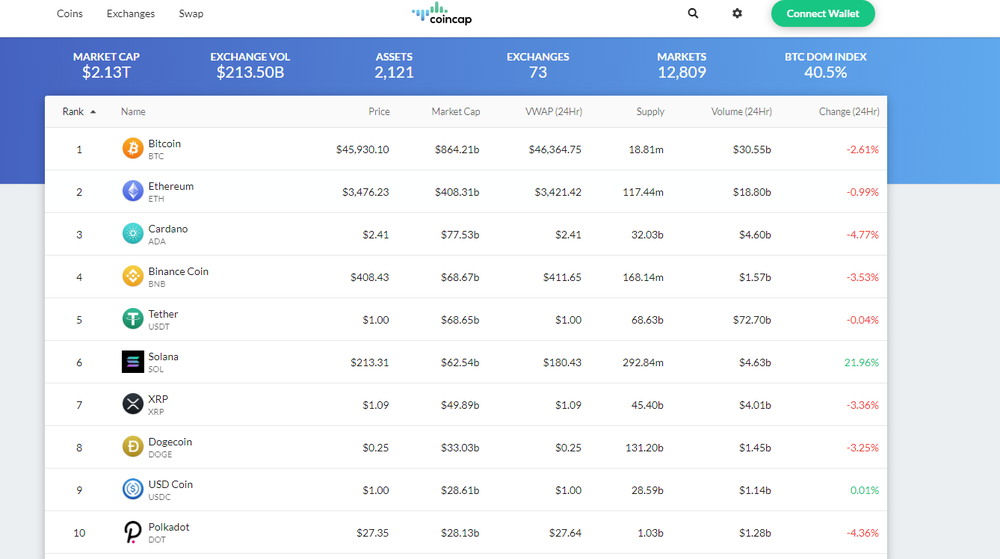
Task: Click the Markets 12,809 stat
Action: click(682, 66)
